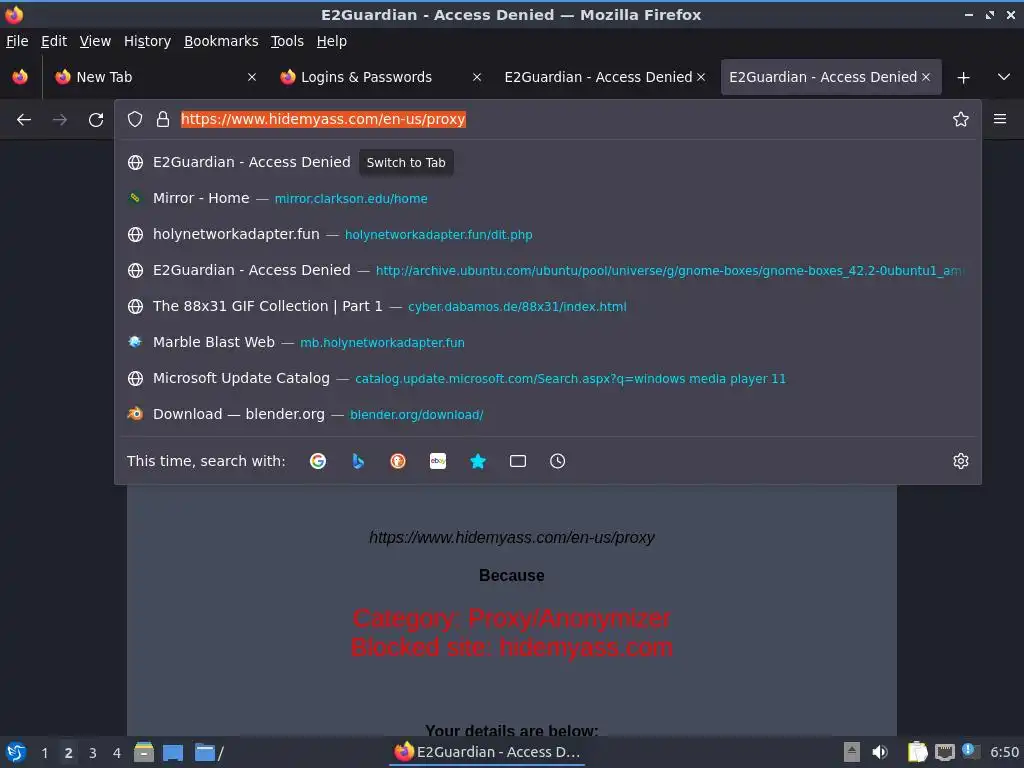The height and width of the screenshot is (768, 1024).
Task: Search history using the clock icon
Action: 558,461
